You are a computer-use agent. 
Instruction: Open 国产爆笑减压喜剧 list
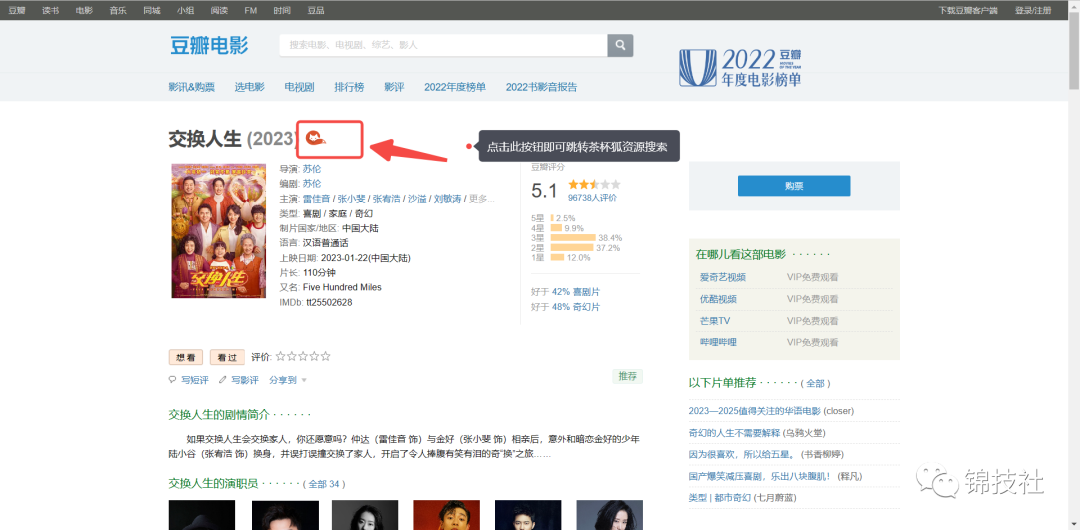760,476
